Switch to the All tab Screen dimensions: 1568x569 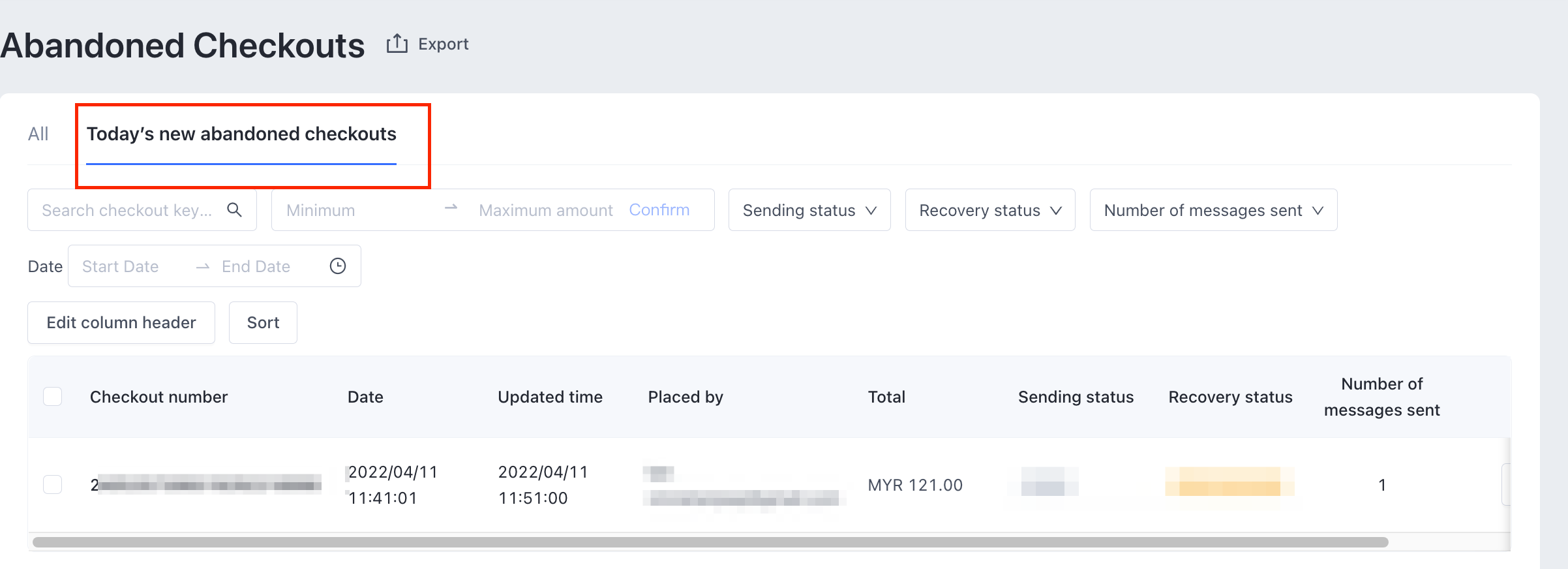(38, 134)
